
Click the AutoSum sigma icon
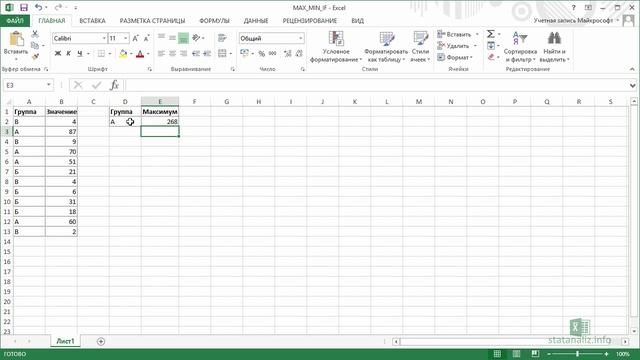tap(491, 34)
